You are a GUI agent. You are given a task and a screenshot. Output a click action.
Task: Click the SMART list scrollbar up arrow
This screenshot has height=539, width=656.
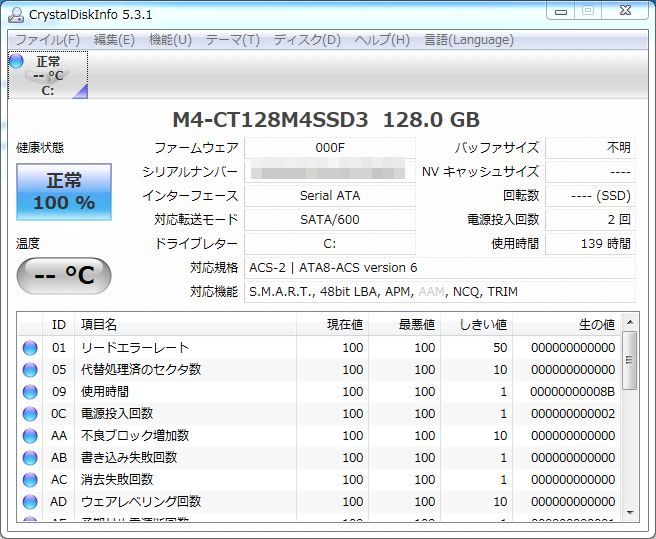[630, 322]
